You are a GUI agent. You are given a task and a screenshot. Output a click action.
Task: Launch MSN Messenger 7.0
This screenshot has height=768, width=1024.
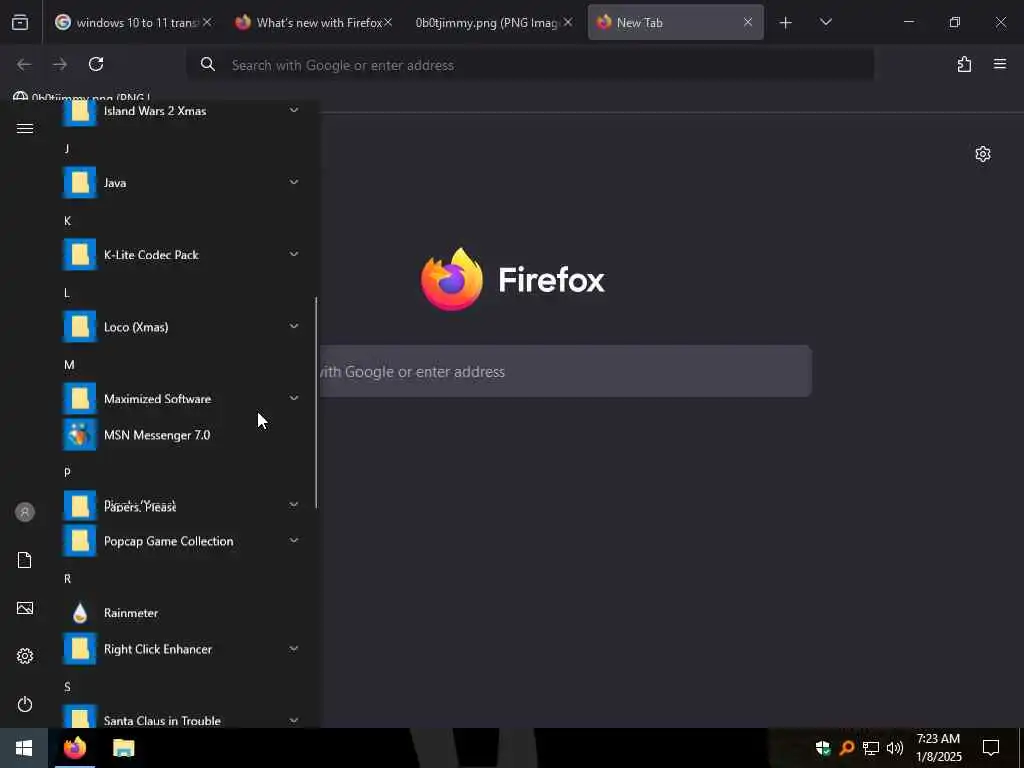pos(183,435)
